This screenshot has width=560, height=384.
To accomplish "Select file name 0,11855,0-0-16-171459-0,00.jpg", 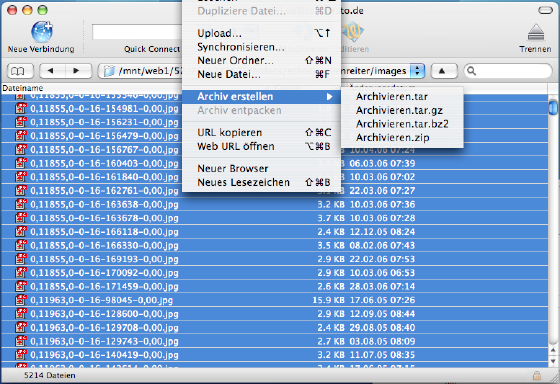I will (104, 286).
